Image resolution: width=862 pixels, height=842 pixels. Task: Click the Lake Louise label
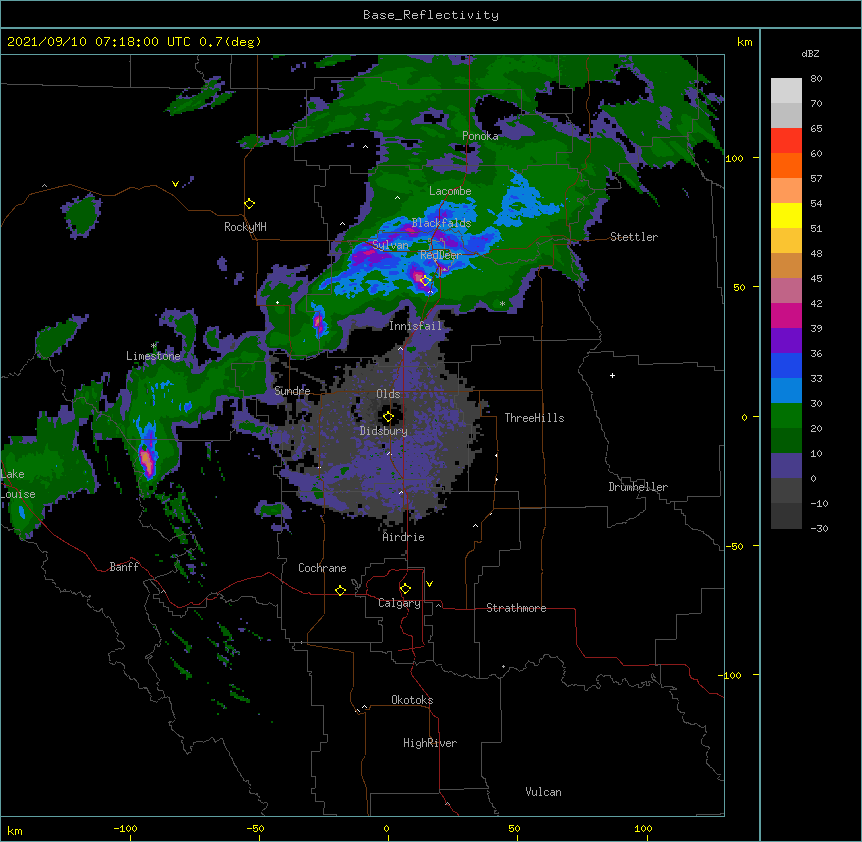18,484
